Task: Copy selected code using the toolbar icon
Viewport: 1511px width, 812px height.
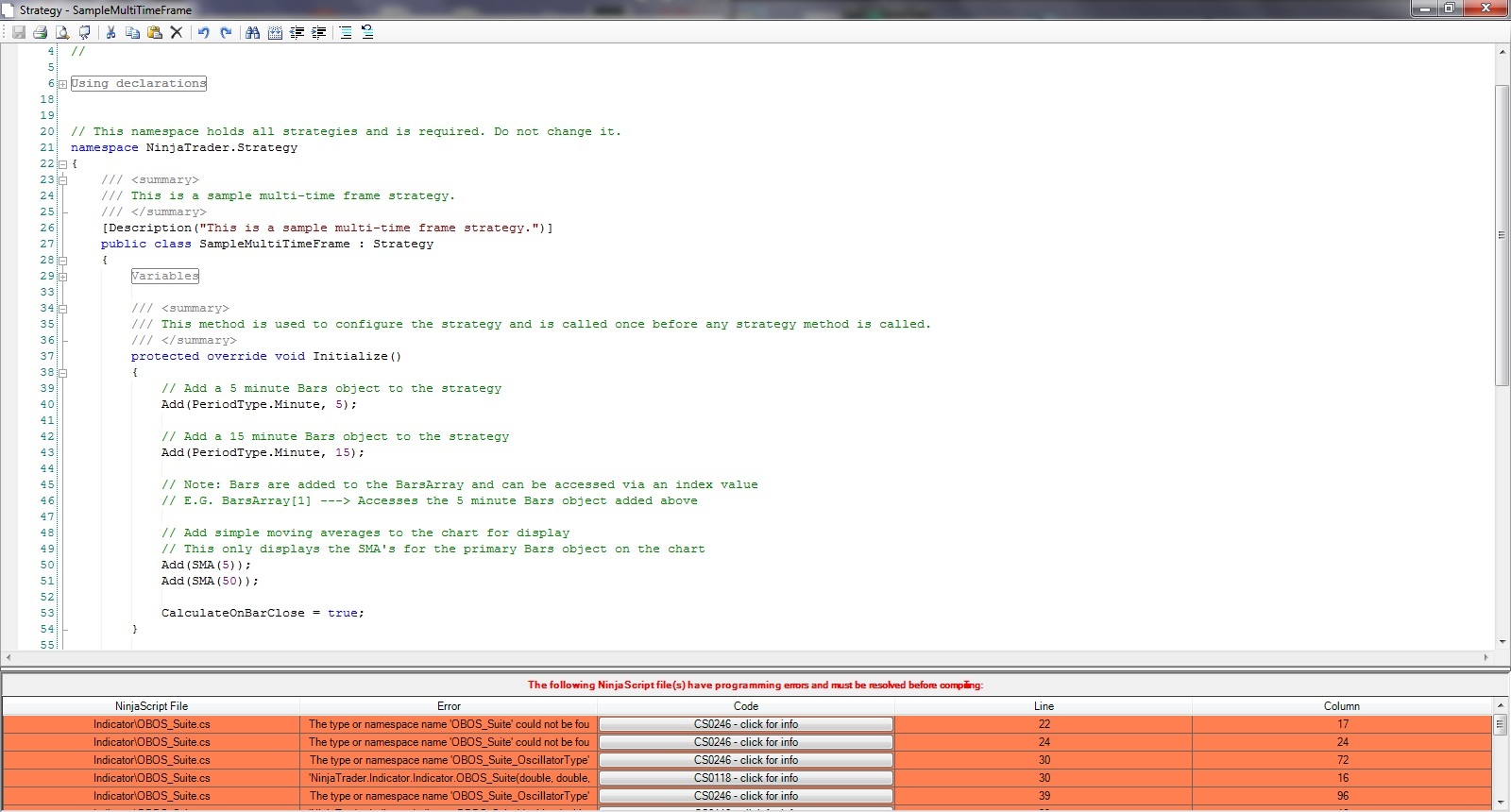Action: coord(132,32)
